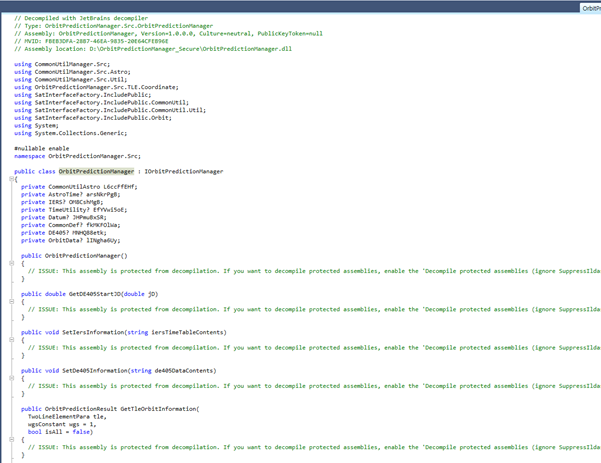The width and height of the screenshot is (601, 463).
Task: Click 'using OrbitPredictionManager.Src.TLE.Coordinate;' line
Action: pyautogui.click(x=96, y=87)
